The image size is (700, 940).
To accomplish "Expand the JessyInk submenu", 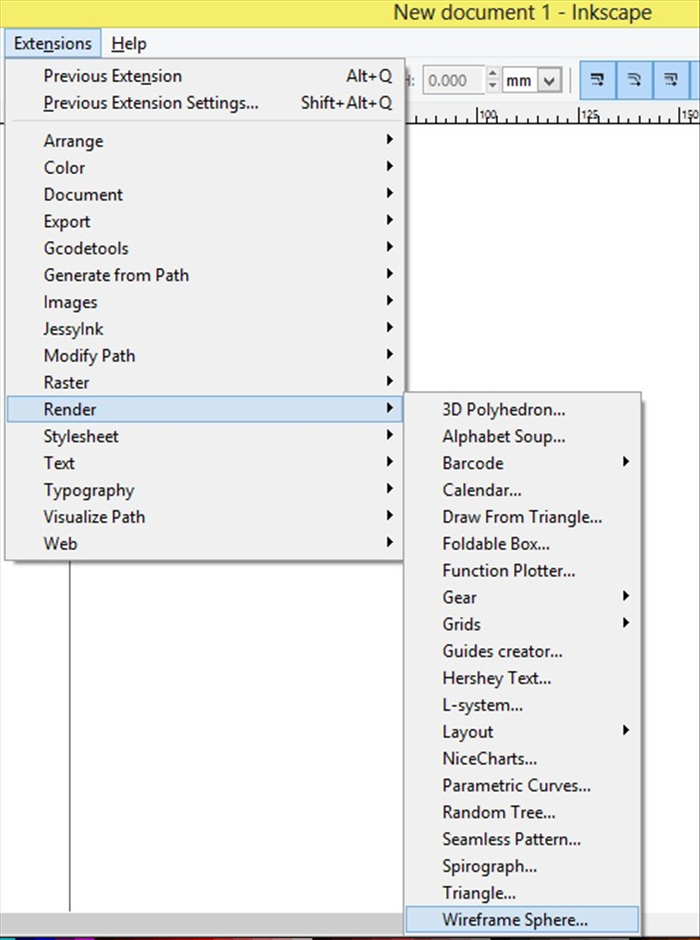I will click(x=204, y=329).
